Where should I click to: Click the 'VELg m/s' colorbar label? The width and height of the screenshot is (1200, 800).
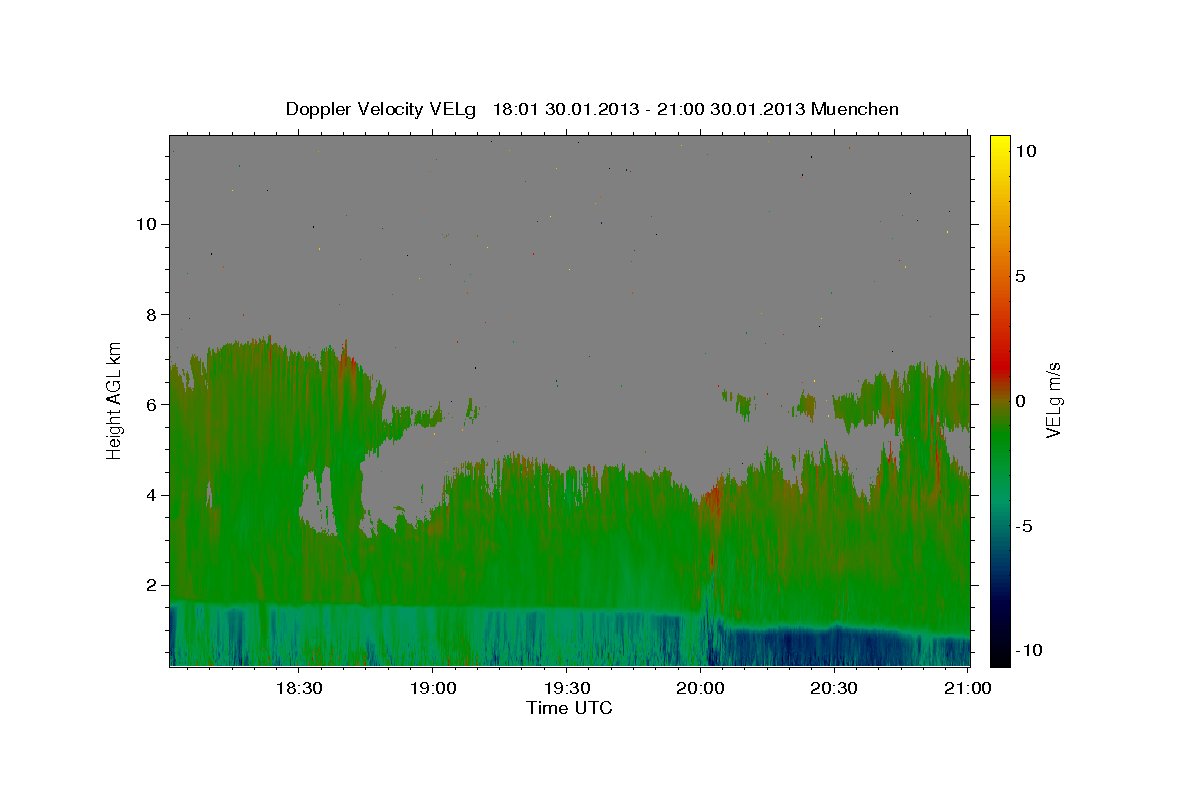[1053, 400]
